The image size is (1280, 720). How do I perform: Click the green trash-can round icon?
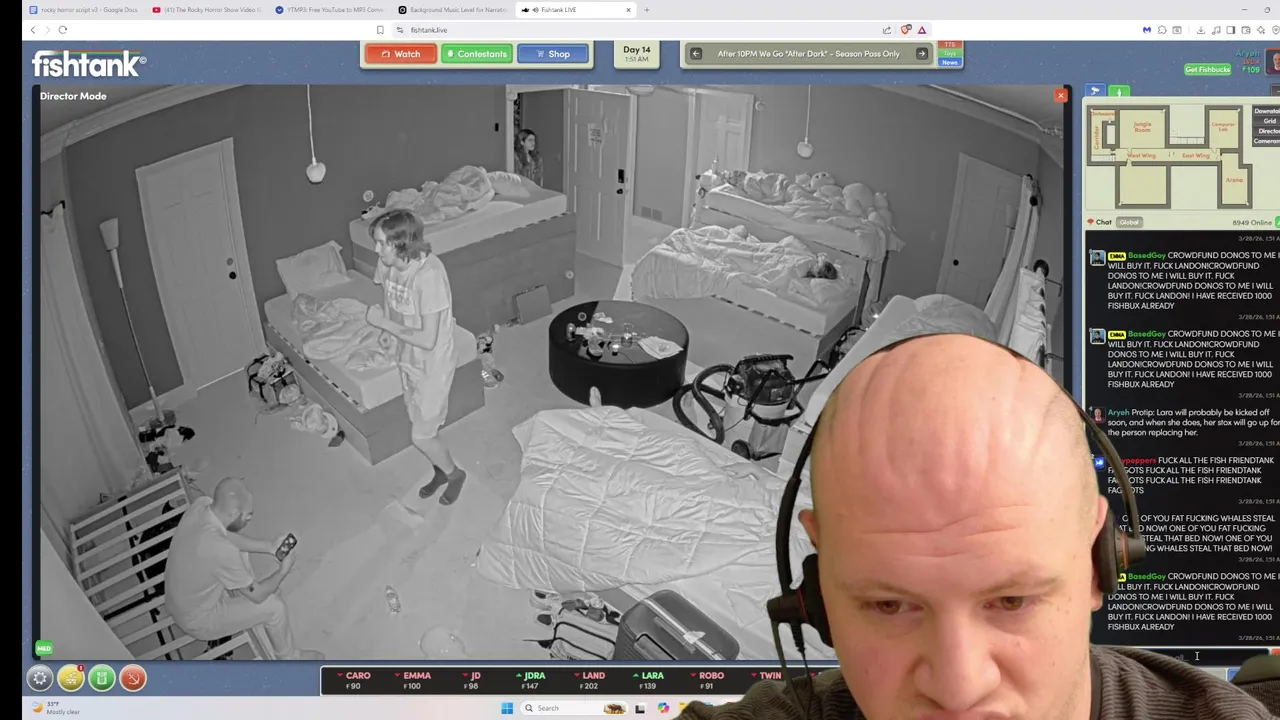tap(102, 678)
